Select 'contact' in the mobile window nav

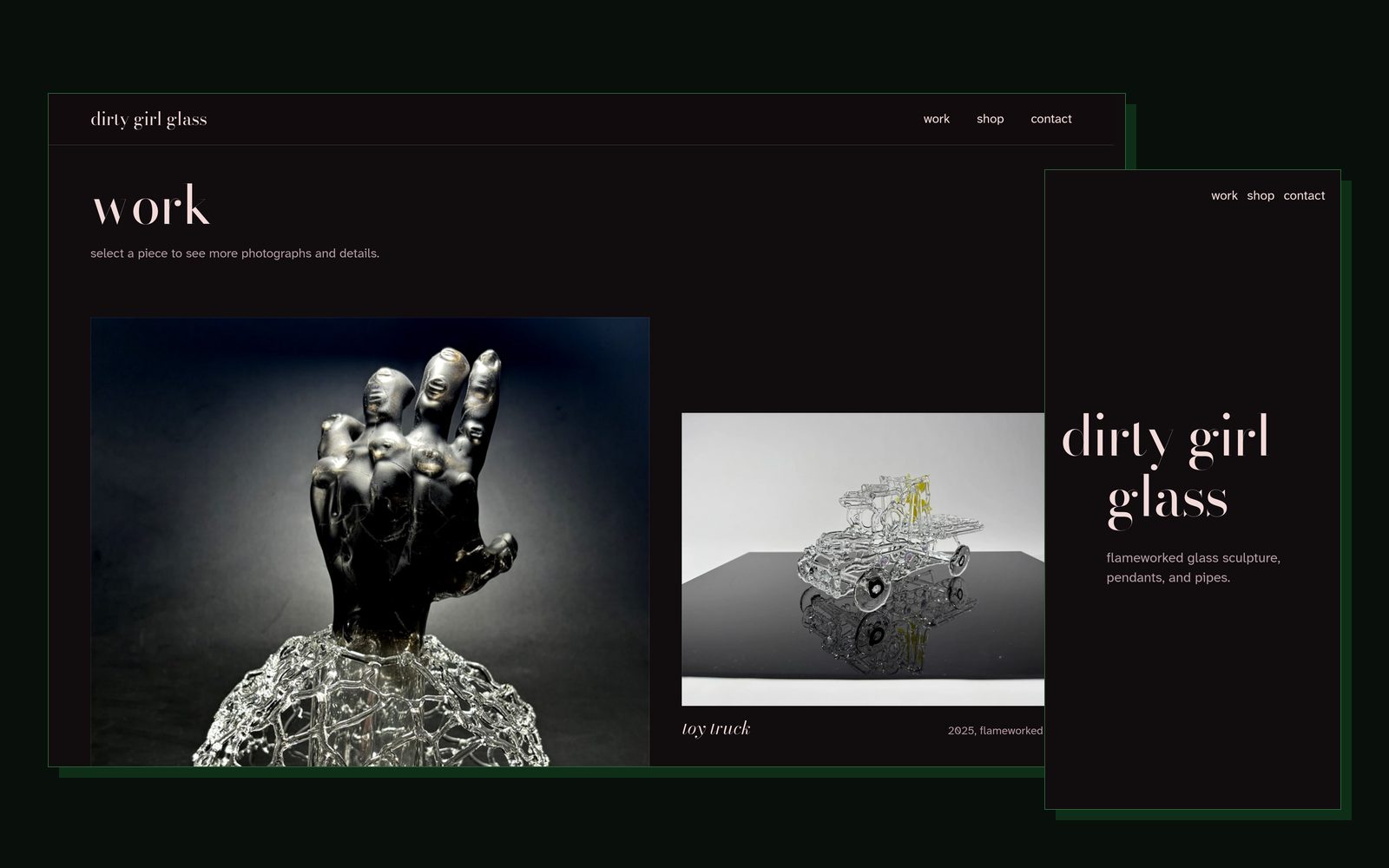(1304, 195)
